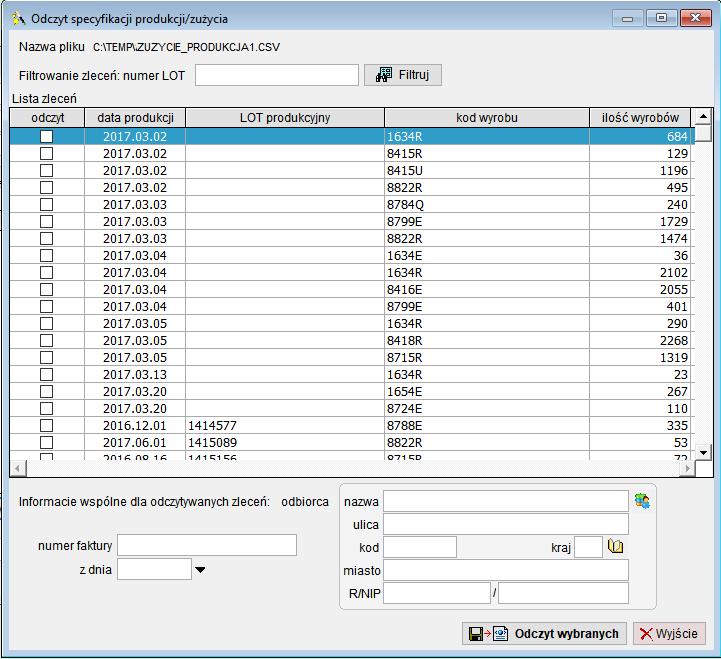Screen dimensions: 721x659
Task: Check odczyt box for 8418R row
Action: coord(46,341)
